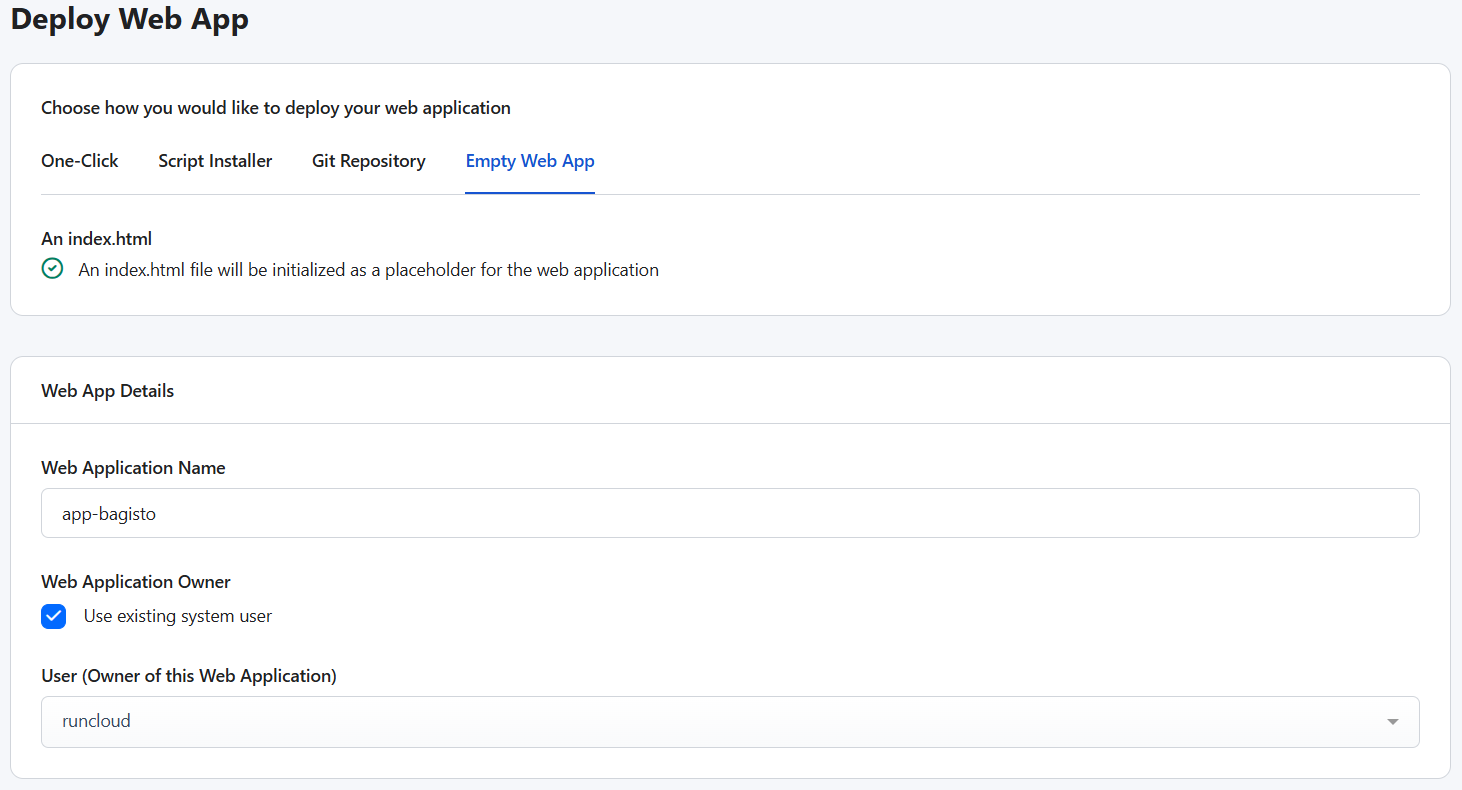The image size is (1462, 790).
Task: Click the selected 'runcloud' value in the owner dropdown
Action: point(96,721)
